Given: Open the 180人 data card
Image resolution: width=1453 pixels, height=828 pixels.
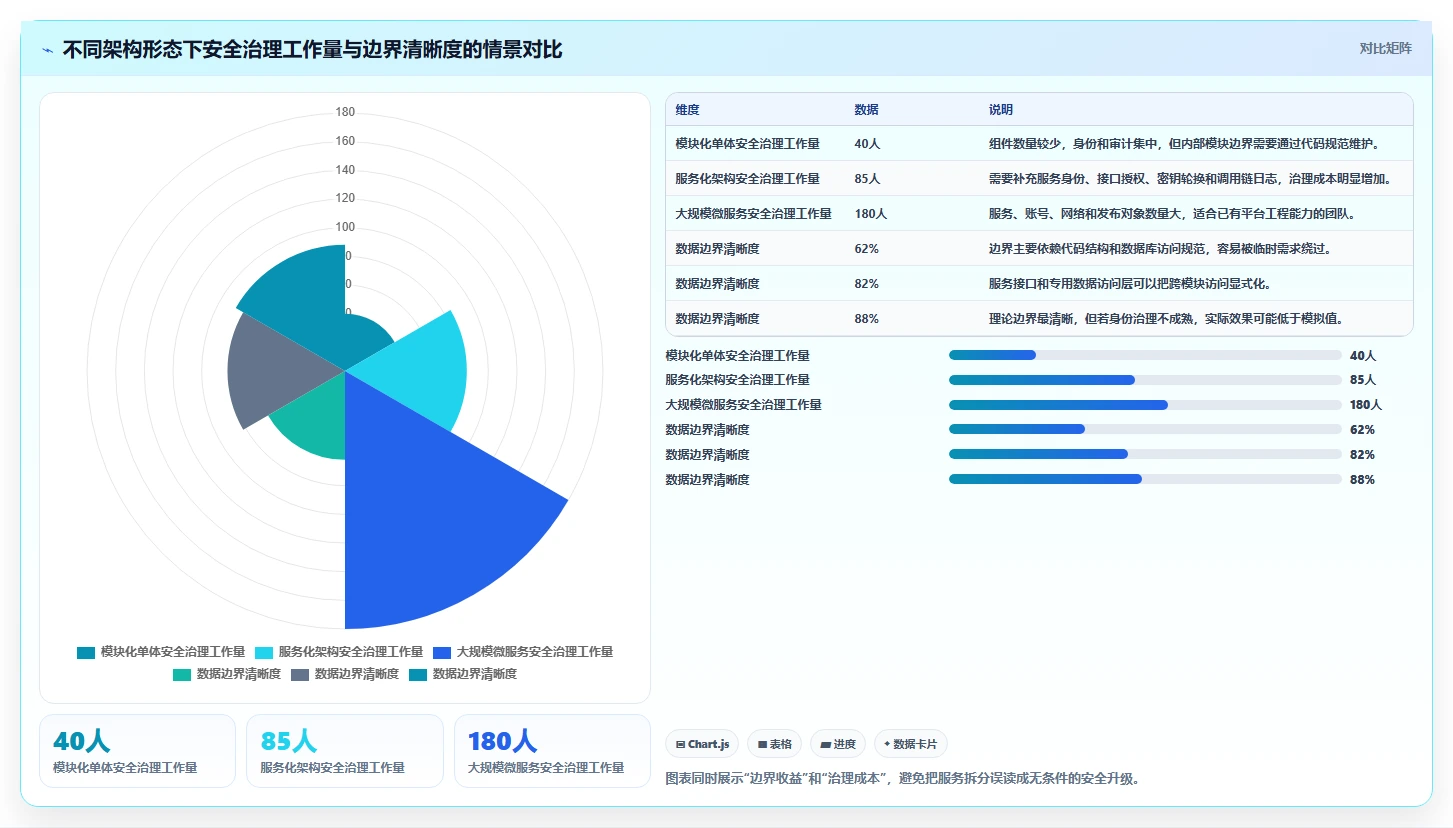Looking at the screenshot, I should [x=552, y=751].
